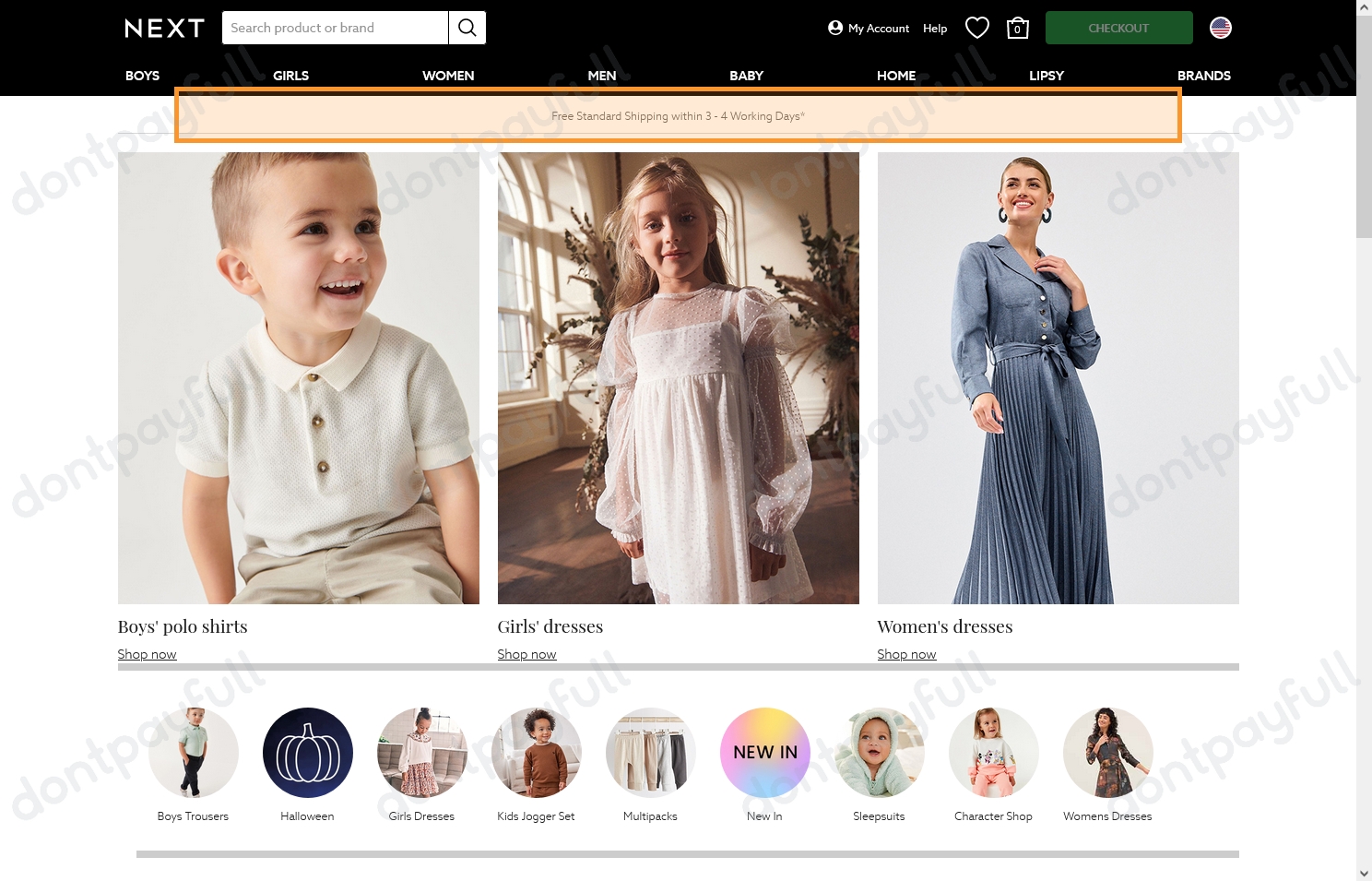1372x881 pixels.
Task: Select the Kids Jogger Set circle
Action: pyautogui.click(x=537, y=753)
